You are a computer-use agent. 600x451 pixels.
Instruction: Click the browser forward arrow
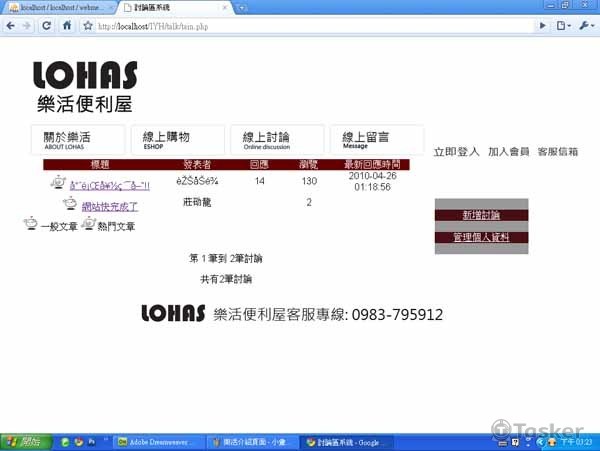[25, 26]
